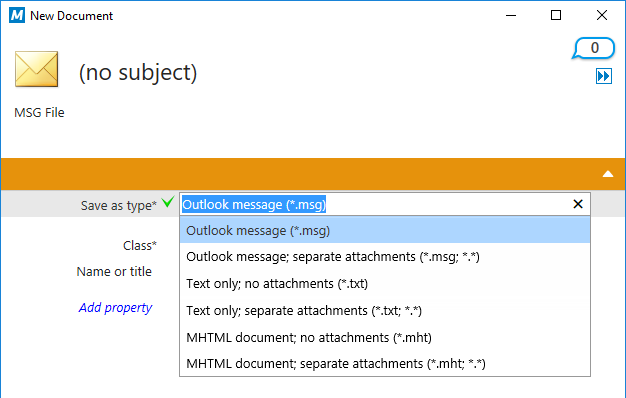Click the Add property link
The image size is (626, 398).
click(x=115, y=307)
